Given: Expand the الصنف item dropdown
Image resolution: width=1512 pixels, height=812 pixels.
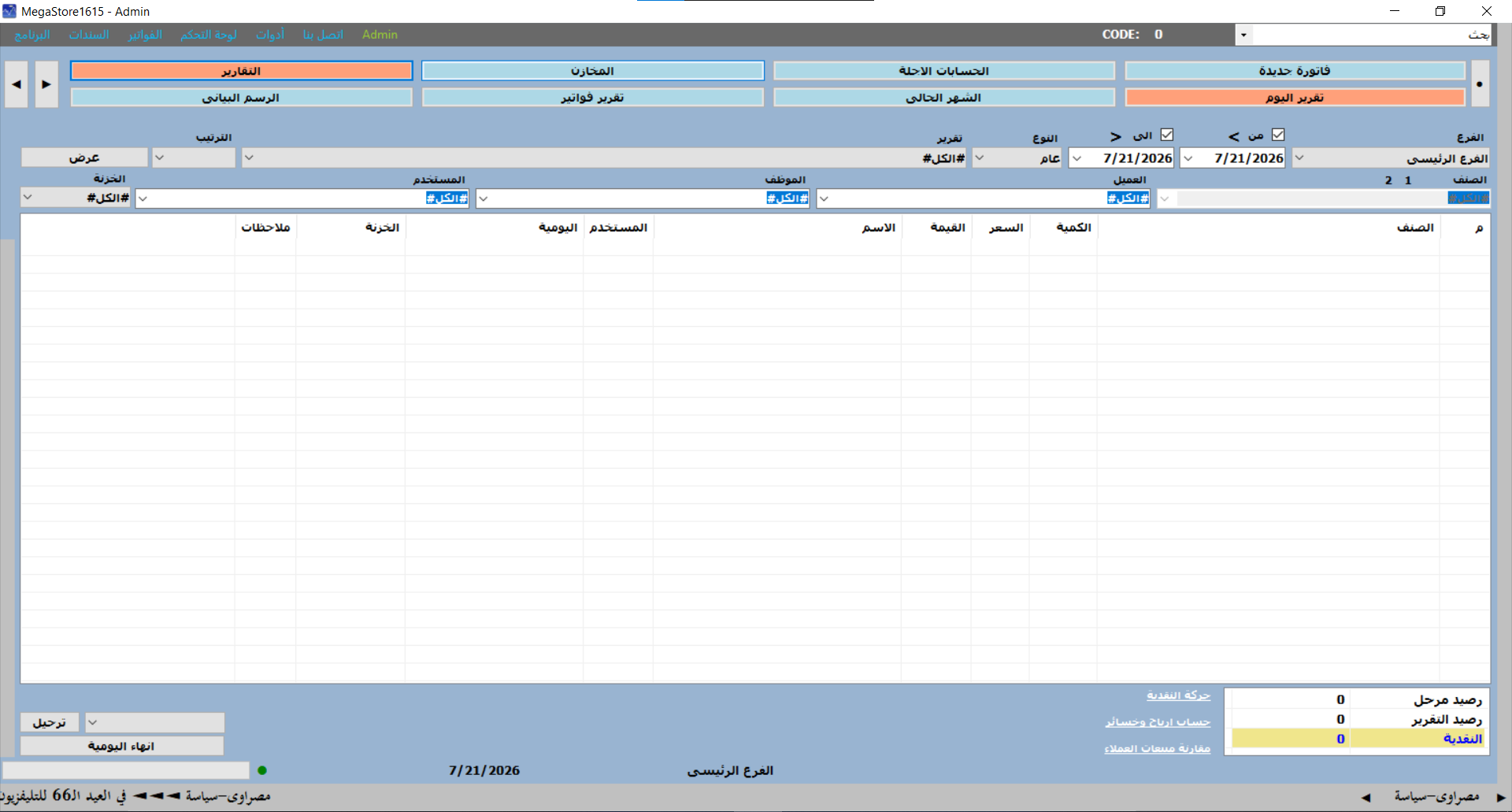Looking at the screenshot, I should point(1165,198).
